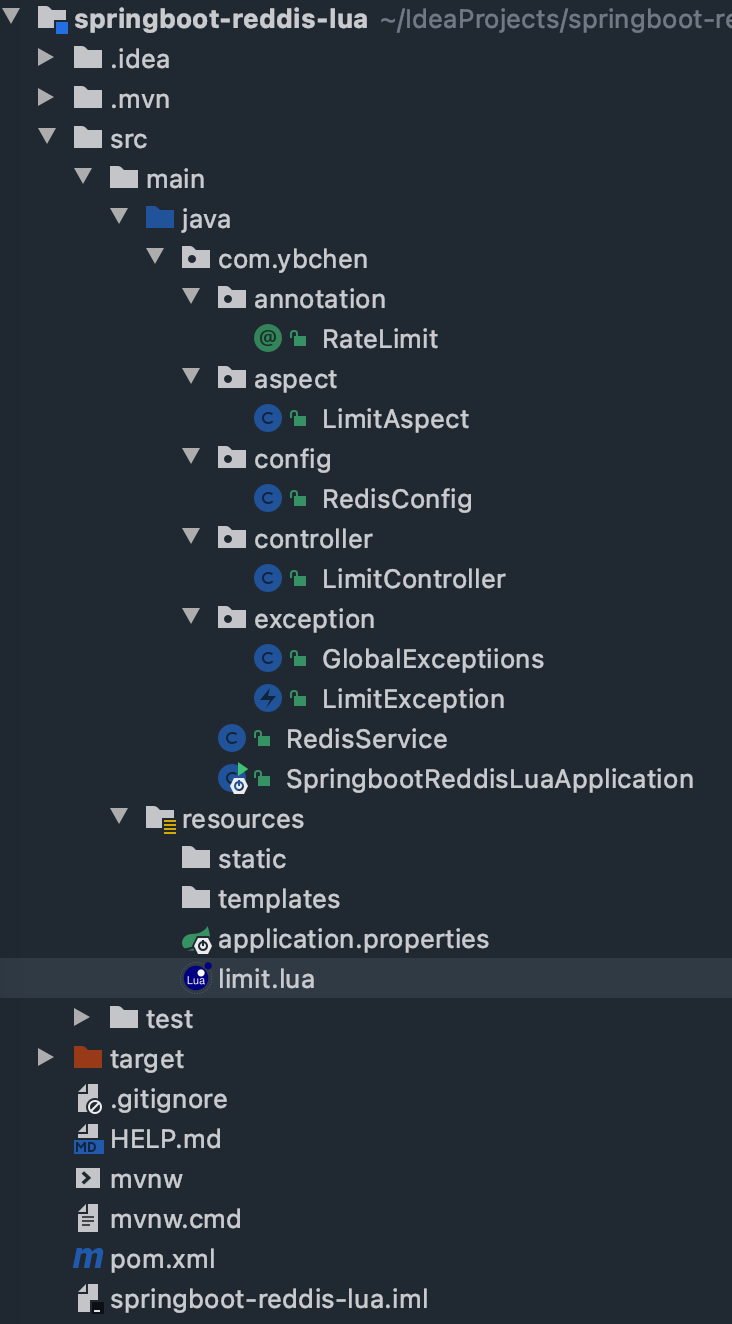The height and width of the screenshot is (1324, 732).
Task: Click the annotation icon beside RateLimit
Action: 267,339
